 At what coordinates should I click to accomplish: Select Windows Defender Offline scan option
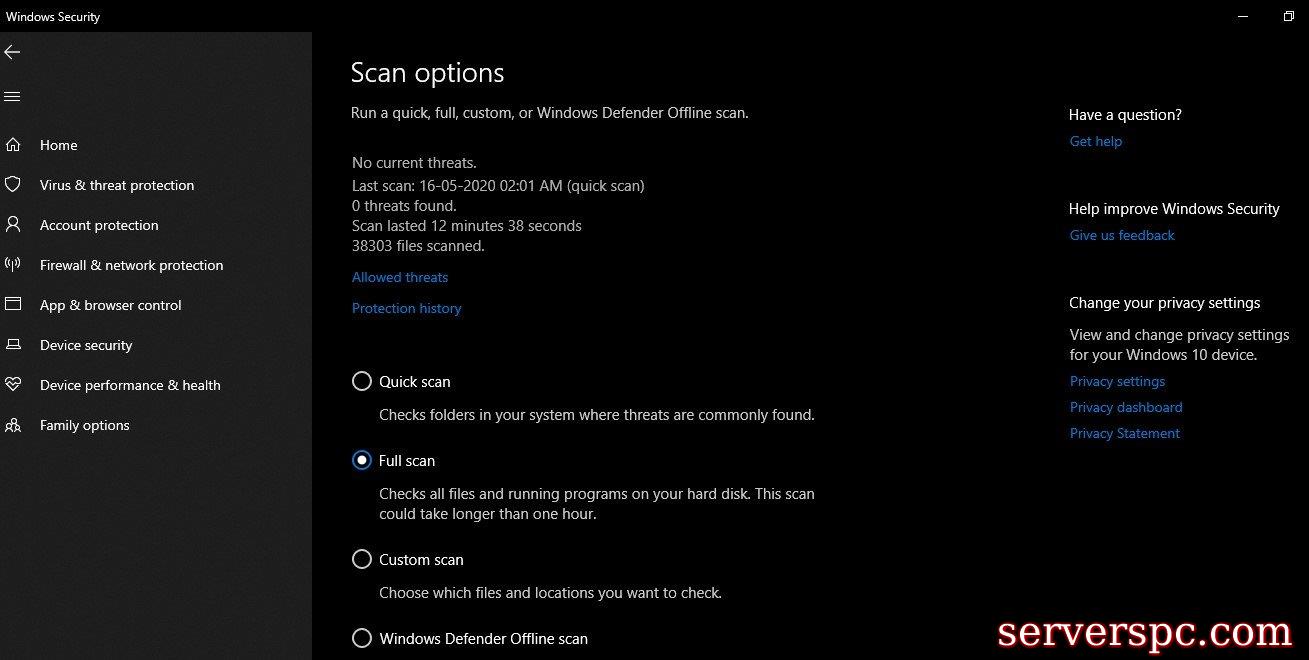[x=362, y=638]
